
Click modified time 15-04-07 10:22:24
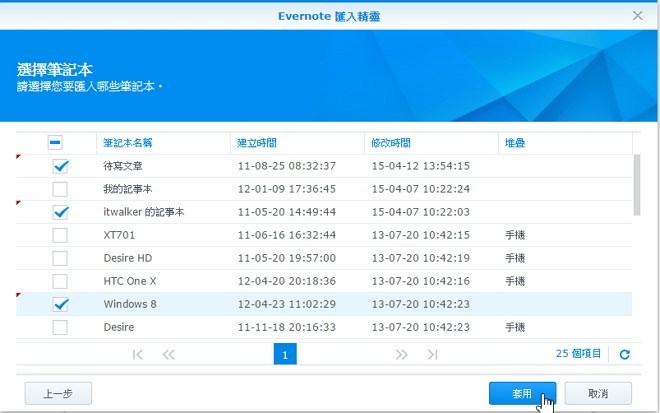[x=420, y=189]
